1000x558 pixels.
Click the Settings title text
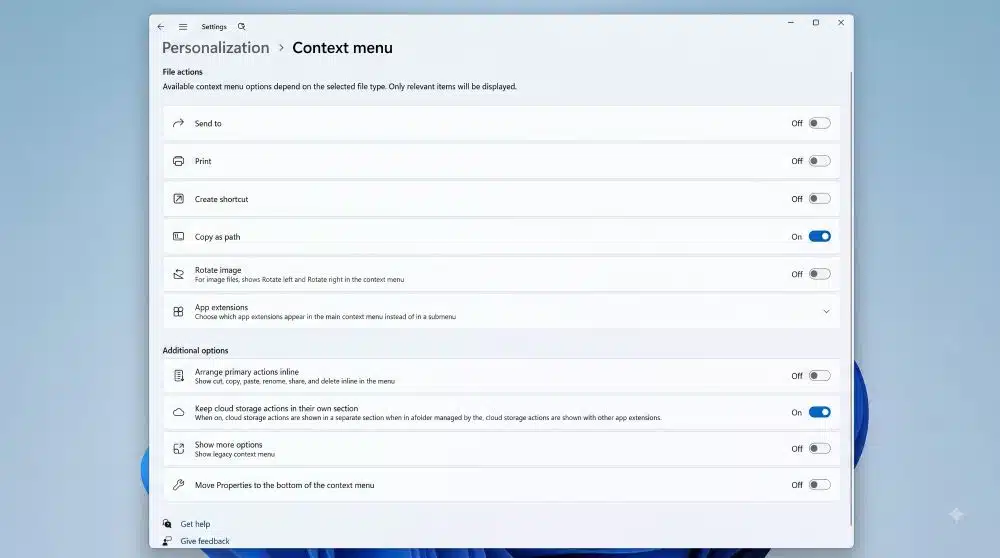pyautogui.click(x=214, y=27)
